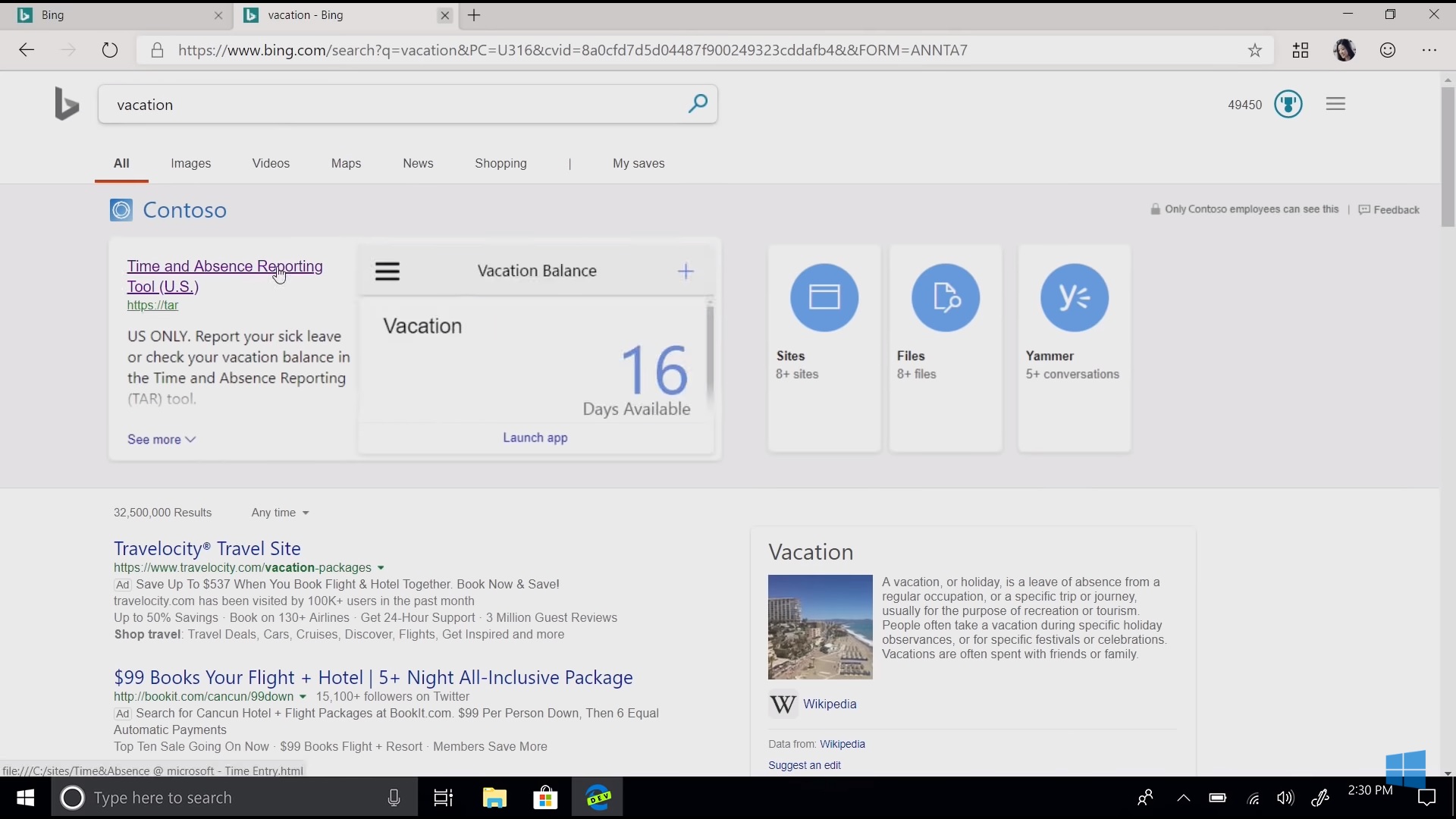Open the Yammer conversations icon

coord(1074,297)
